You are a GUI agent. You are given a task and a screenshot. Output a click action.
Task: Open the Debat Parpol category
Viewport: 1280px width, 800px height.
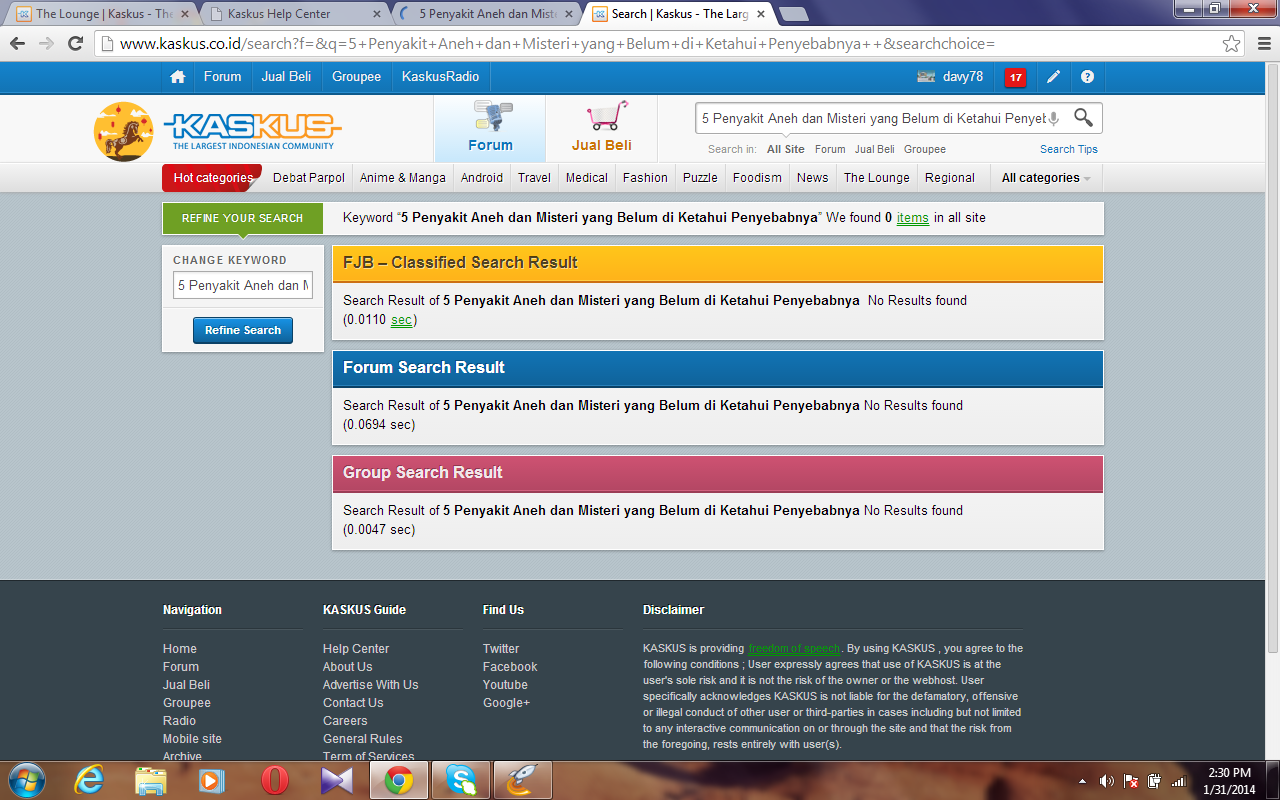[x=309, y=178]
